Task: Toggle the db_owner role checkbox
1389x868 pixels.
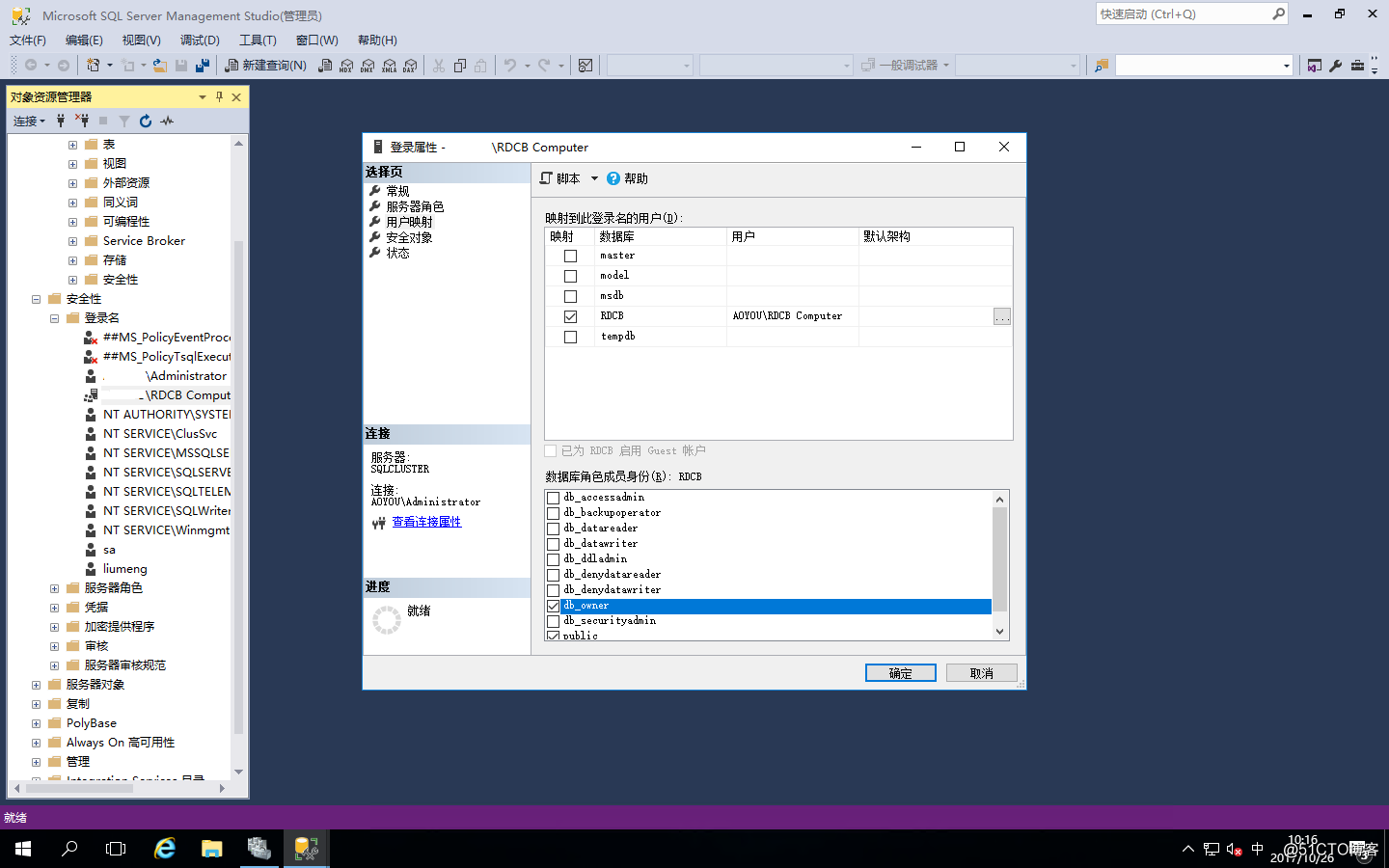Action: 554,606
